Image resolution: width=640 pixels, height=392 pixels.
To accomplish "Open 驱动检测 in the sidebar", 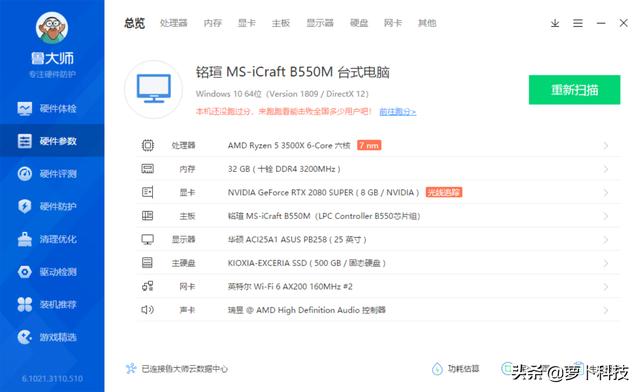I will coord(52,272).
